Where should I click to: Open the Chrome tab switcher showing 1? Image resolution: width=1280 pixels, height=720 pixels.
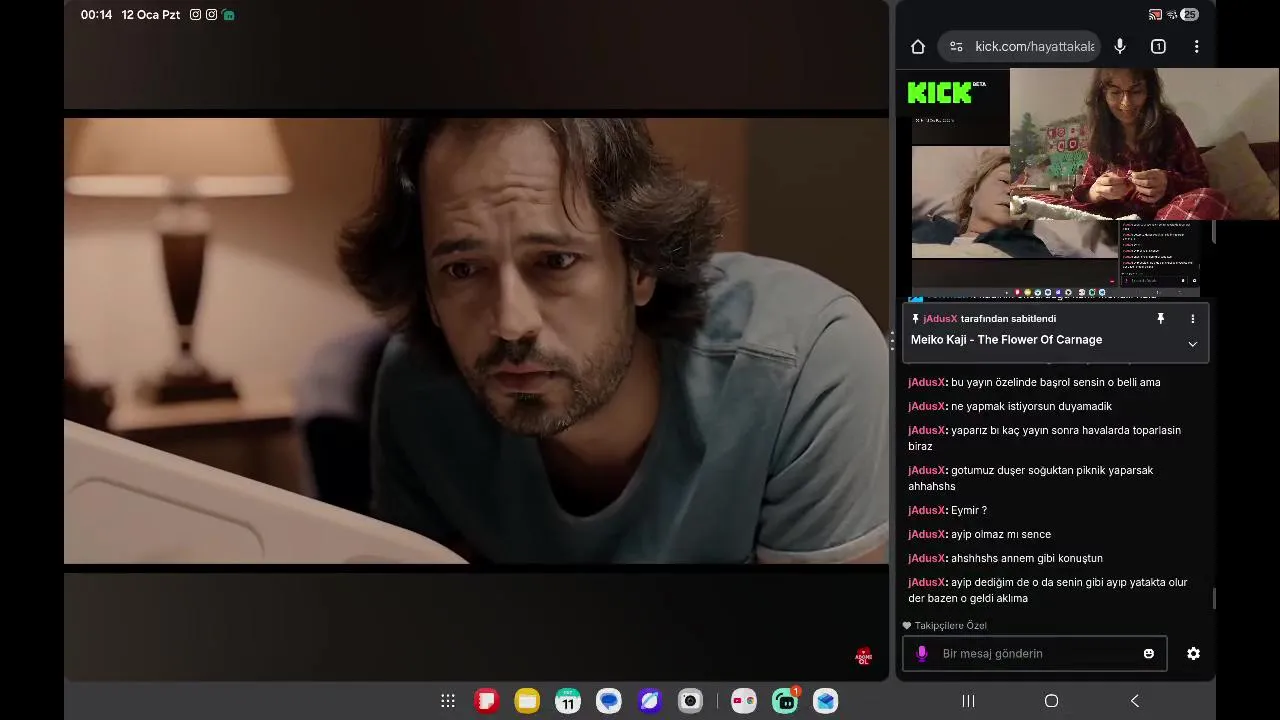(x=1158, y=46)
